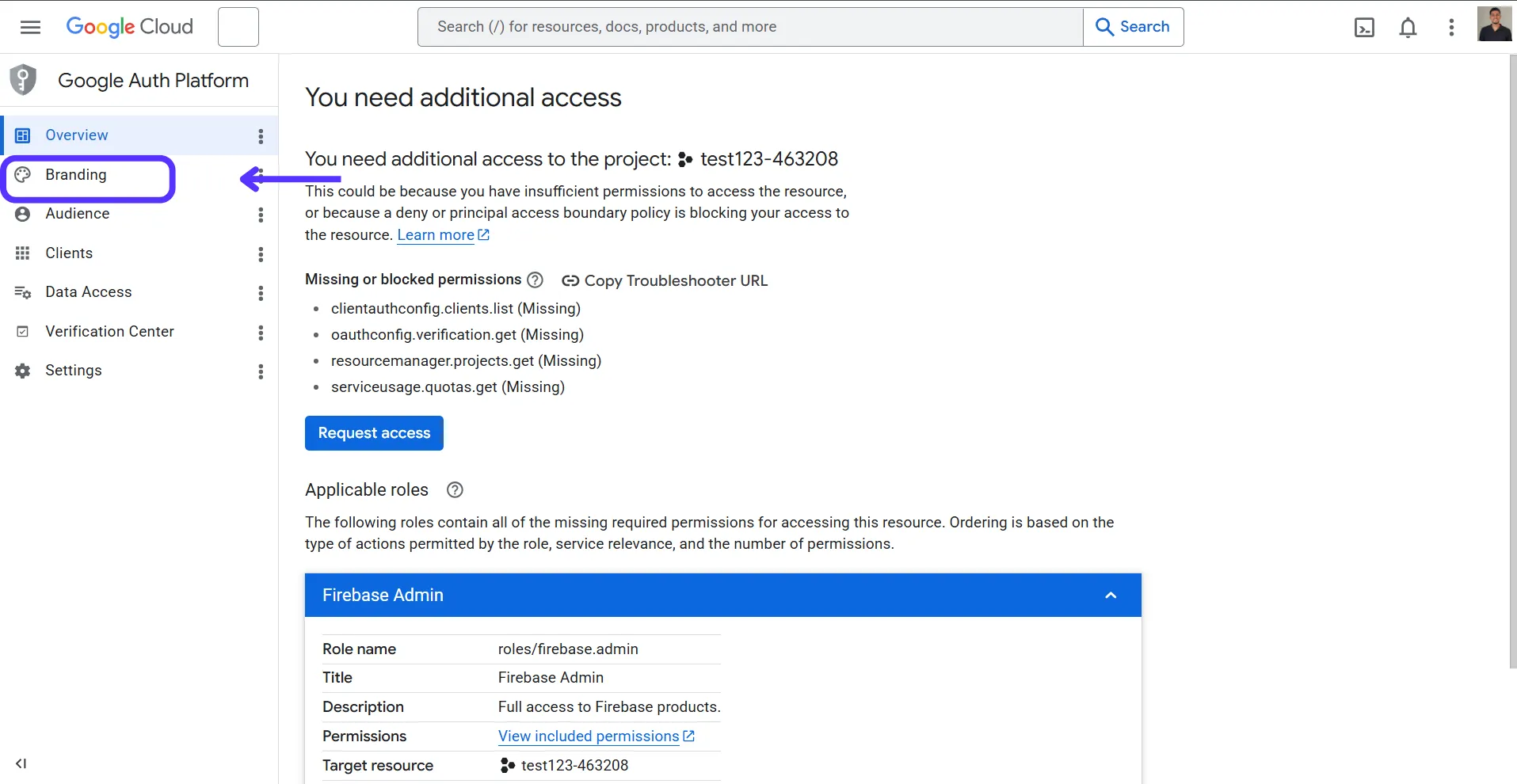
Task: Click the Audience person icon
Action: (23, 214)
